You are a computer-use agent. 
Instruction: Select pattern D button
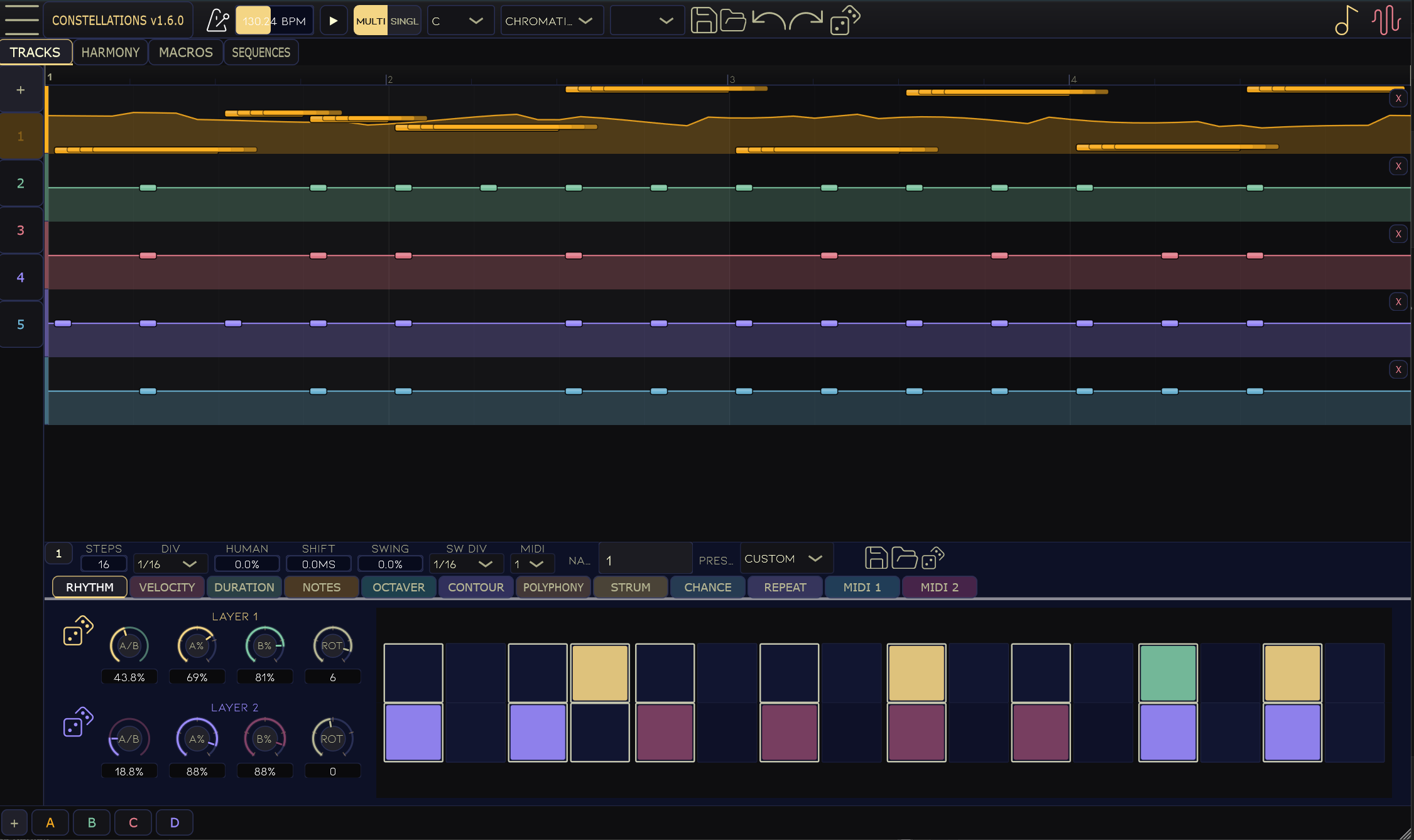[x=175, y=822]
